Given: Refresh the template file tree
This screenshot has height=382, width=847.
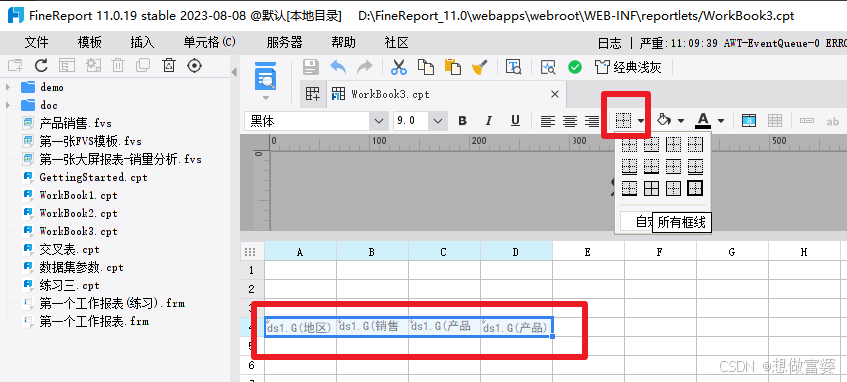Looking at the screenshot, I should point(41,66).
